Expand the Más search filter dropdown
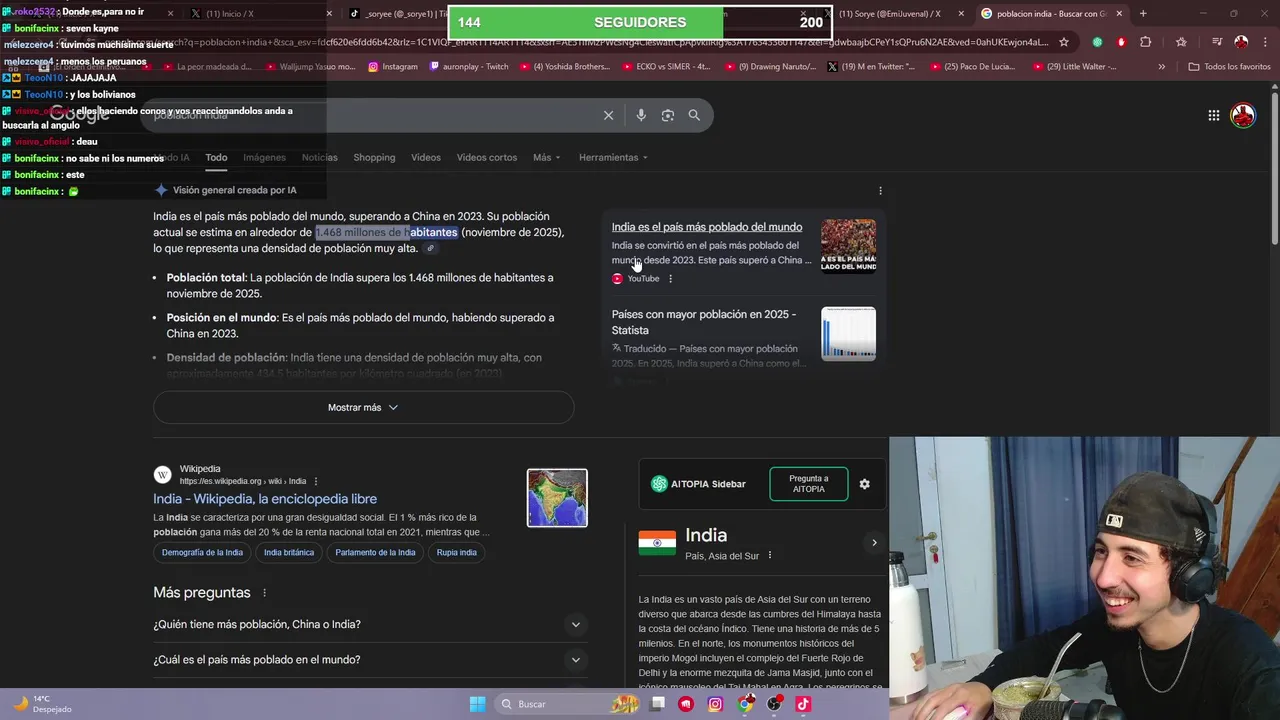Viewport: 1280px width, 720px height. pyautogui.click(x=546, y=158)
